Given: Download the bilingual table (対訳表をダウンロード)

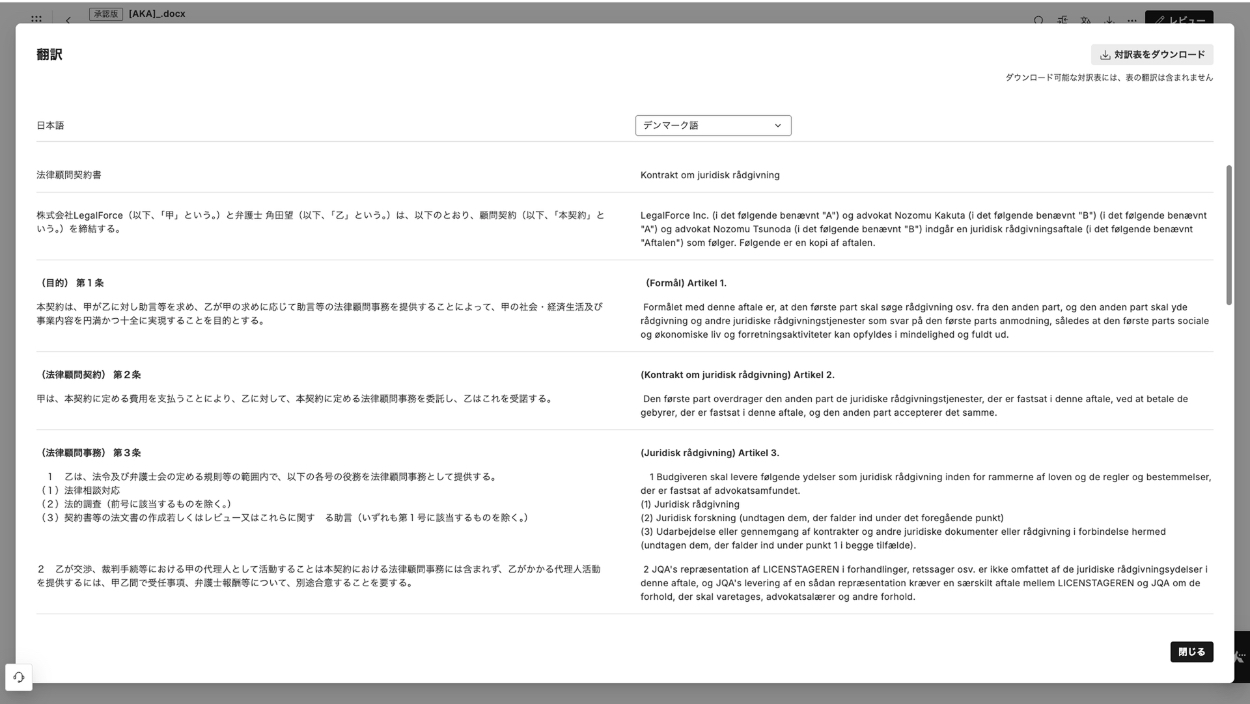Looking at the screenshot, I should pyautogui.click(x=1152, y=55).
